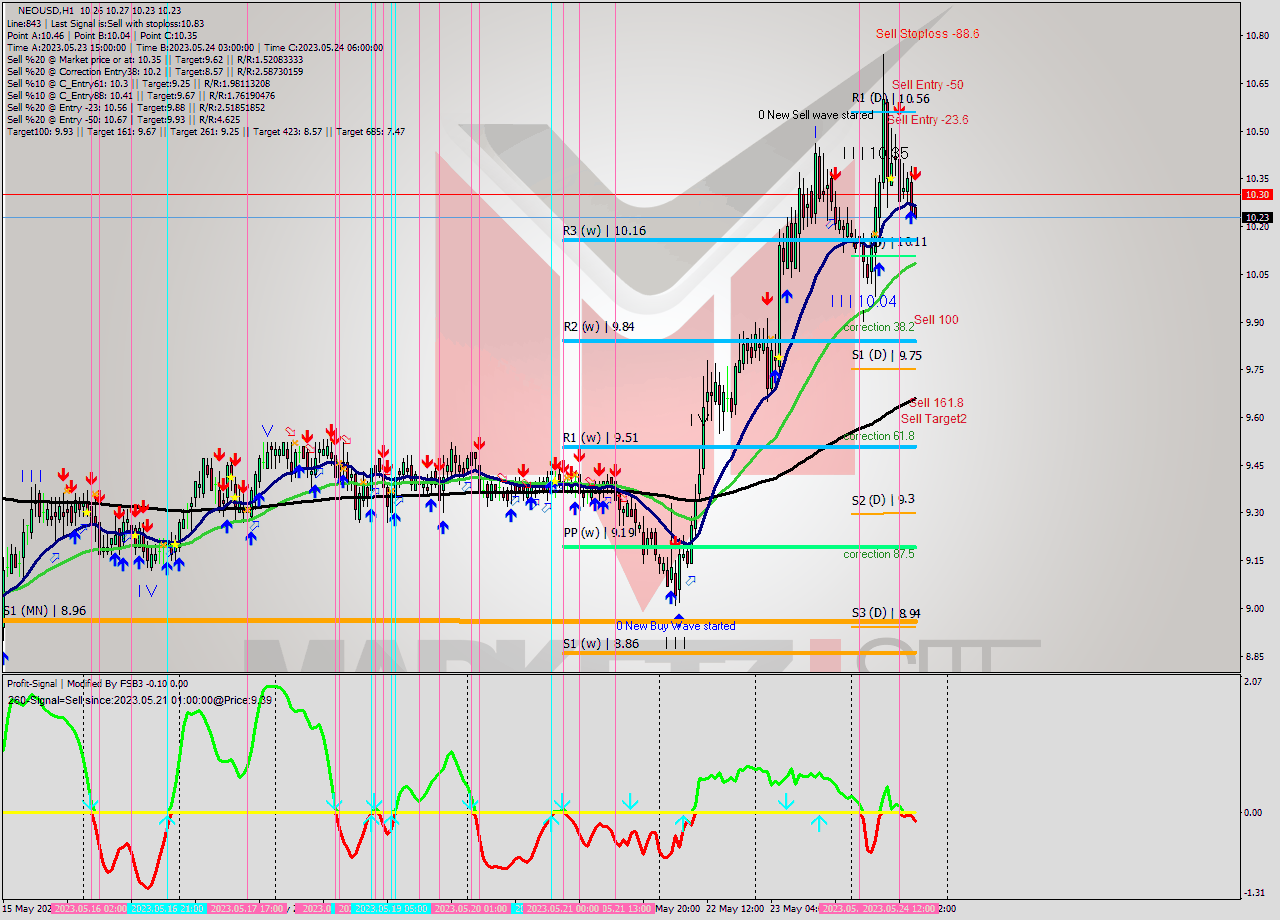
Task: Click the 'Sell 161.8' target label
Action: [936, 403]
